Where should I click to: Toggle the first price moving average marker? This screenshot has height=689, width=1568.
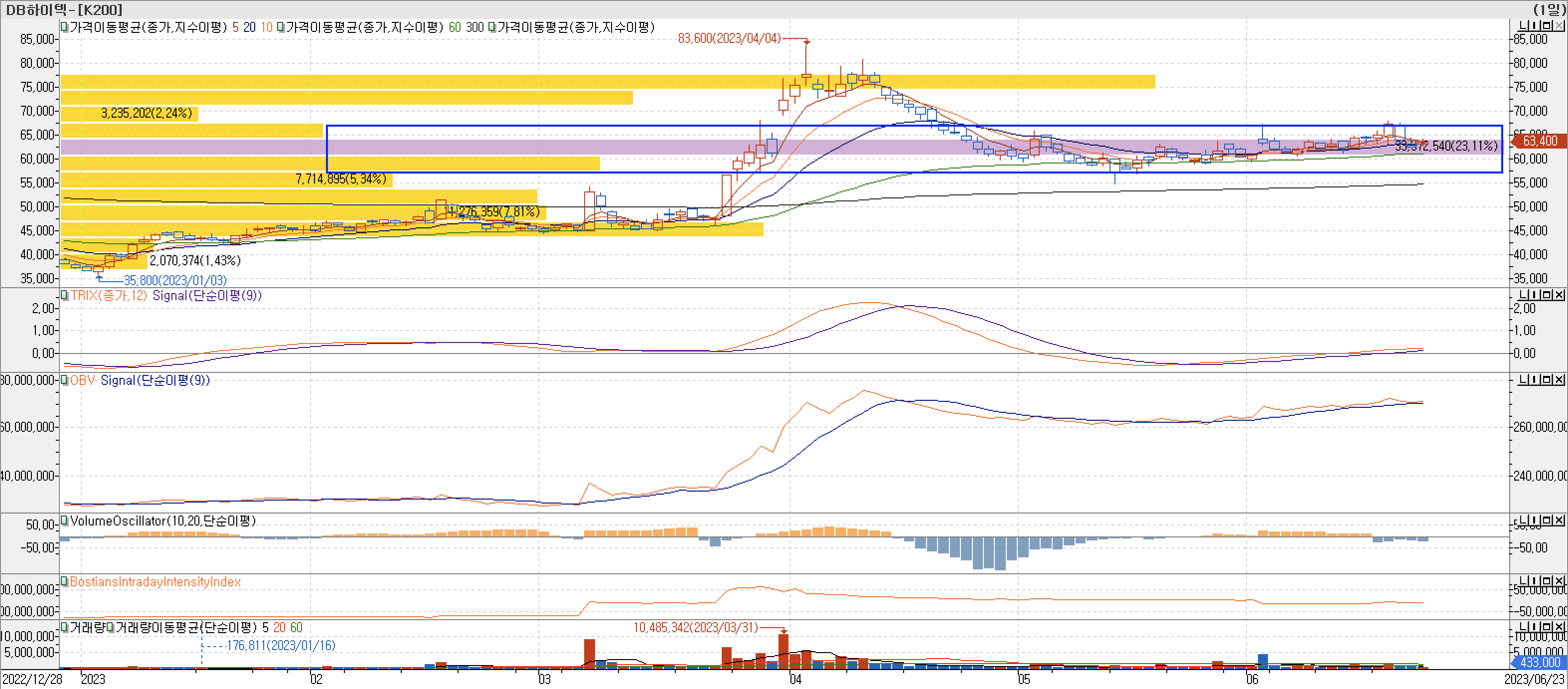click(64, 27)
